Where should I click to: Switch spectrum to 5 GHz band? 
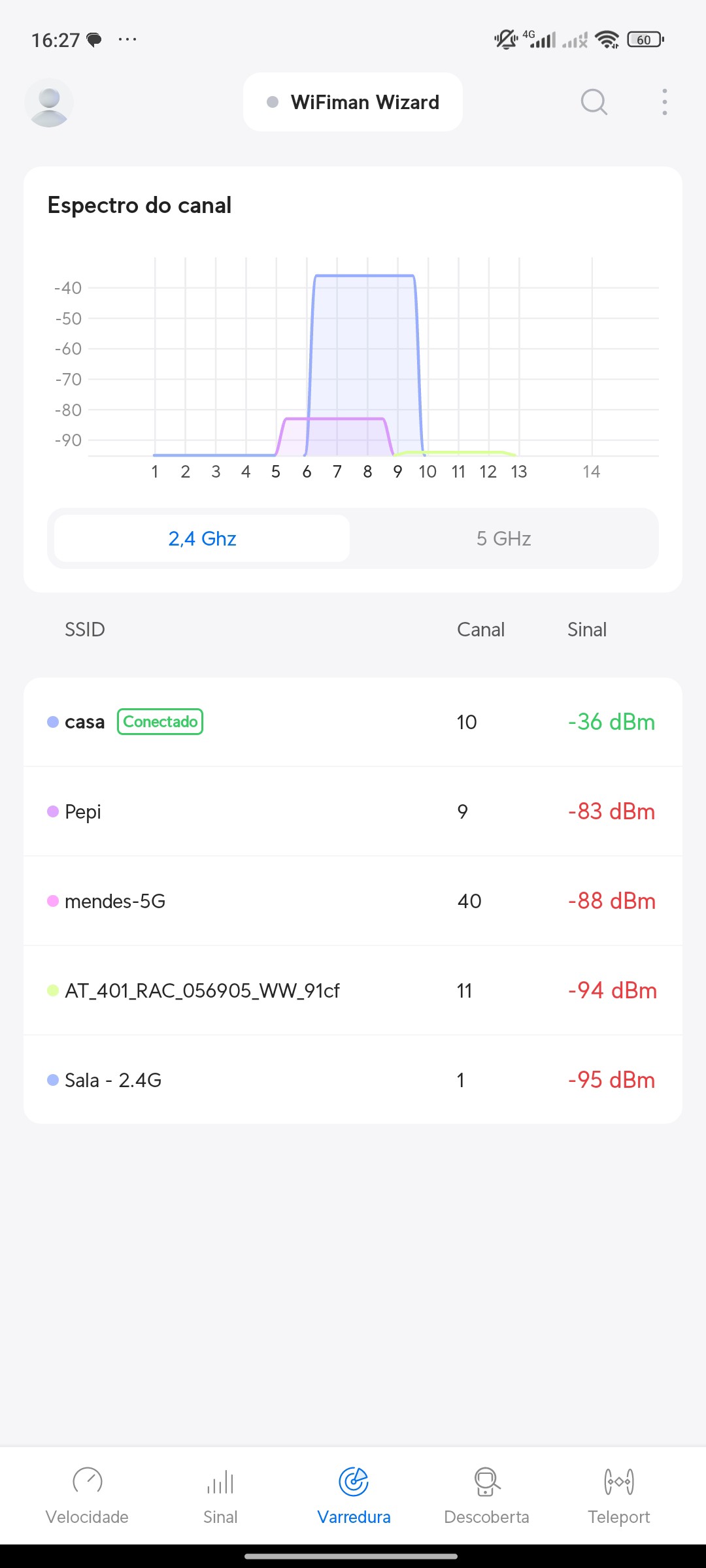point(503,538)
